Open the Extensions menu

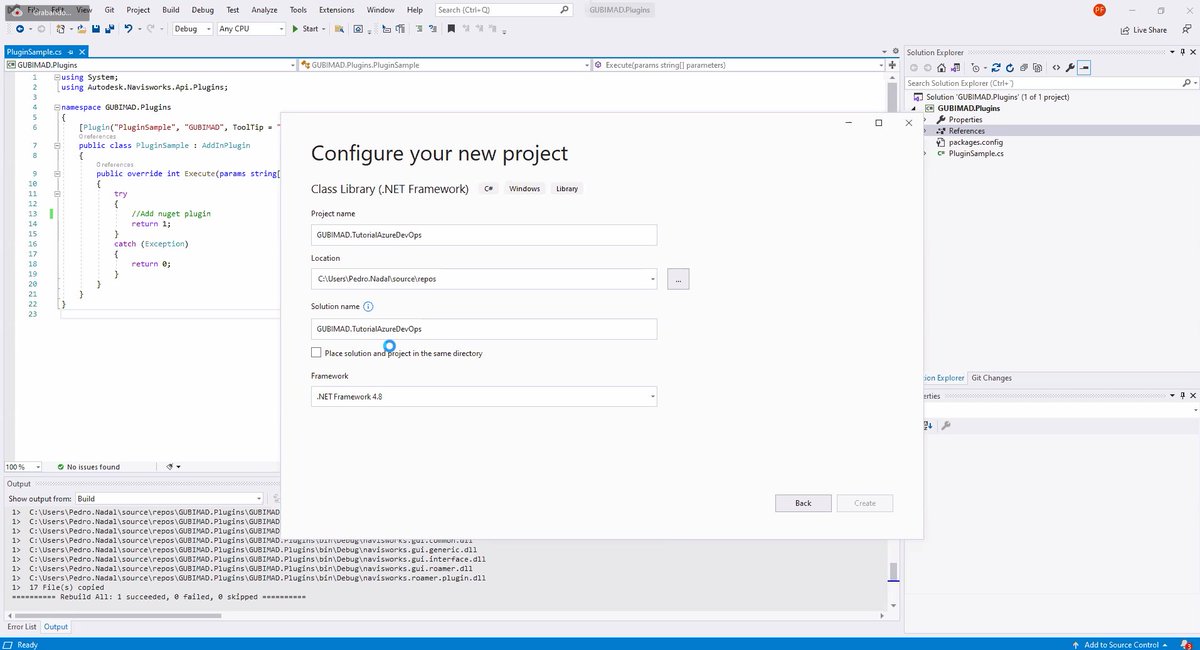pyautogui.click(x=336, y=9)
